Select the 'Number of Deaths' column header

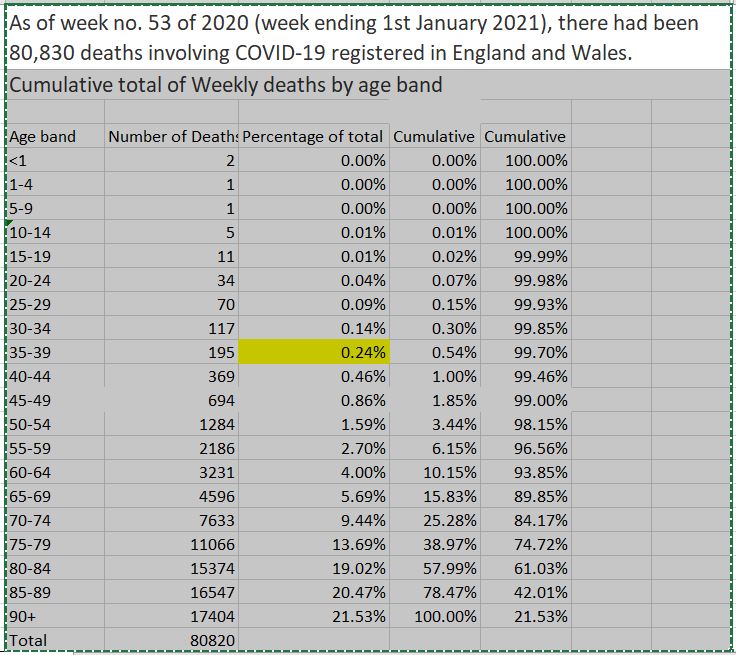point(172,137)
